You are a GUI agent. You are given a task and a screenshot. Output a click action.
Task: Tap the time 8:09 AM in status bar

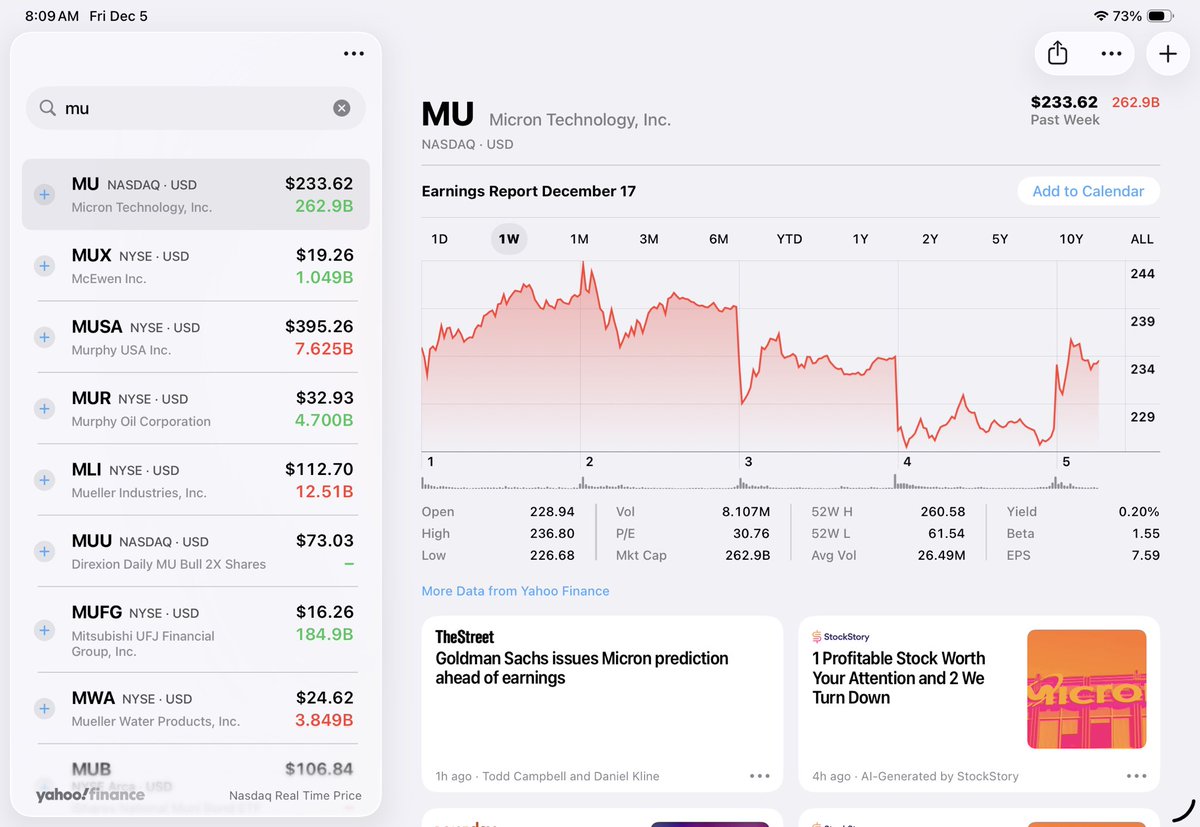click(51, 16)
